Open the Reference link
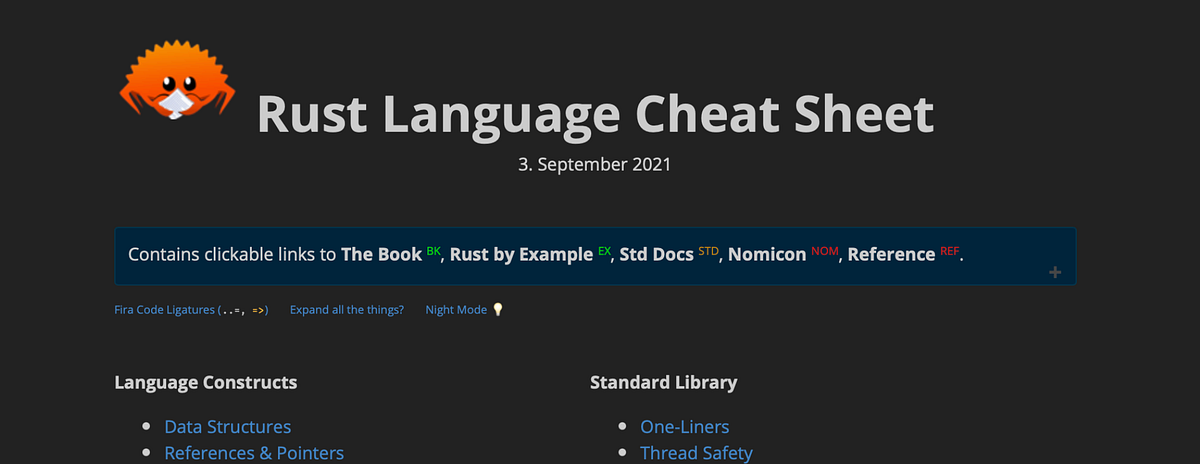Screen dimensions: 1200x464 tap(893, 254)
